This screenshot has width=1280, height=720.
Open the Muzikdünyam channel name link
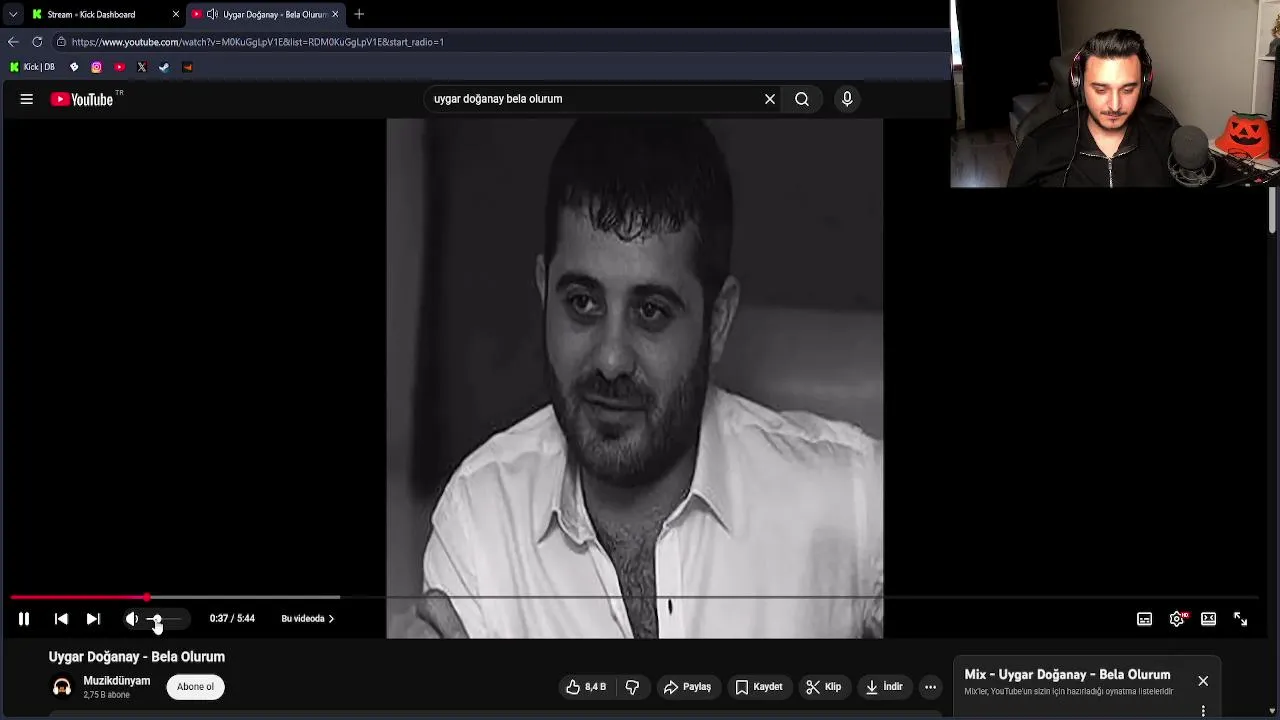117,681
